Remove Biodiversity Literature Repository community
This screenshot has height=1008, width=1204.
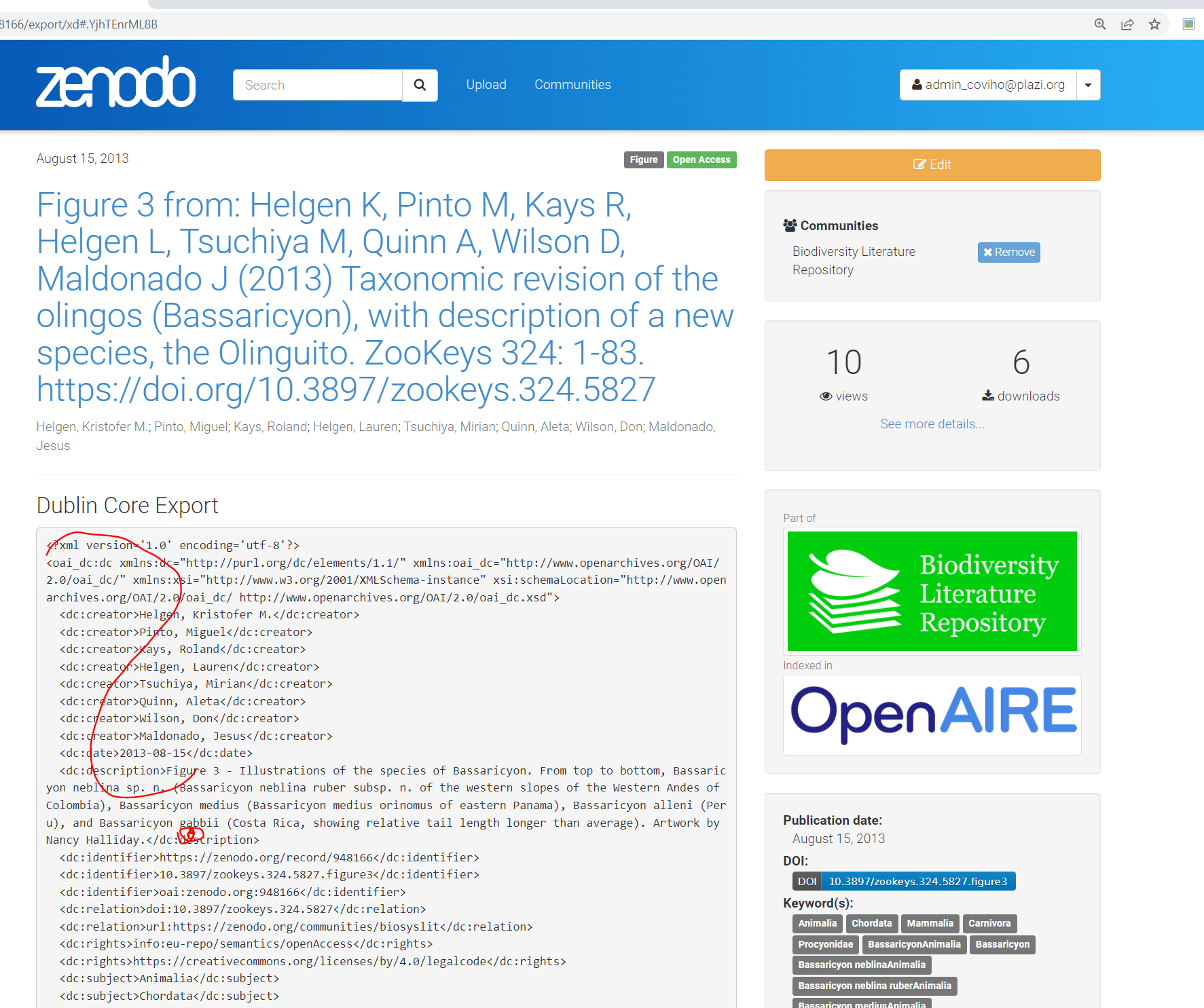click(x=1008, y=253)
